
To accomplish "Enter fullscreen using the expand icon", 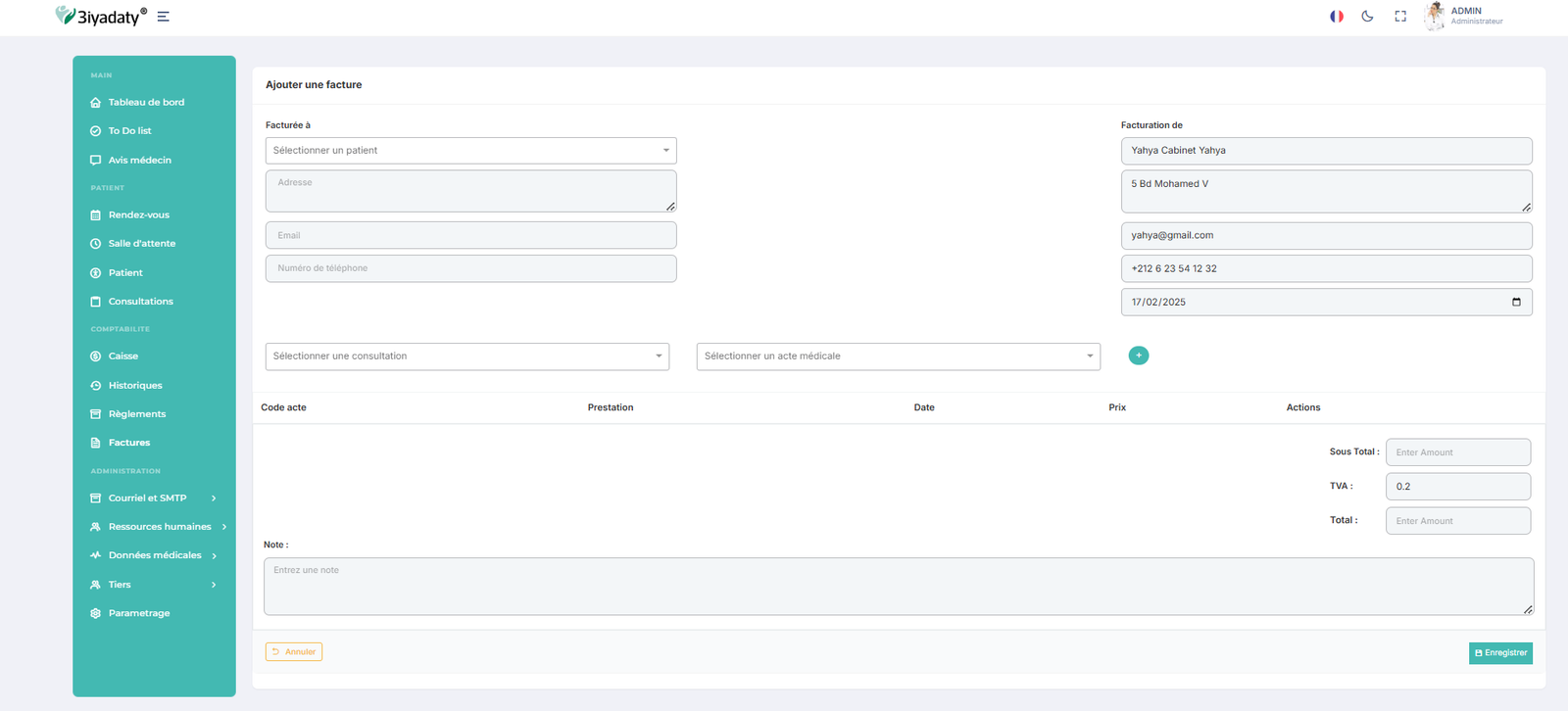I will click(1400, 17).
